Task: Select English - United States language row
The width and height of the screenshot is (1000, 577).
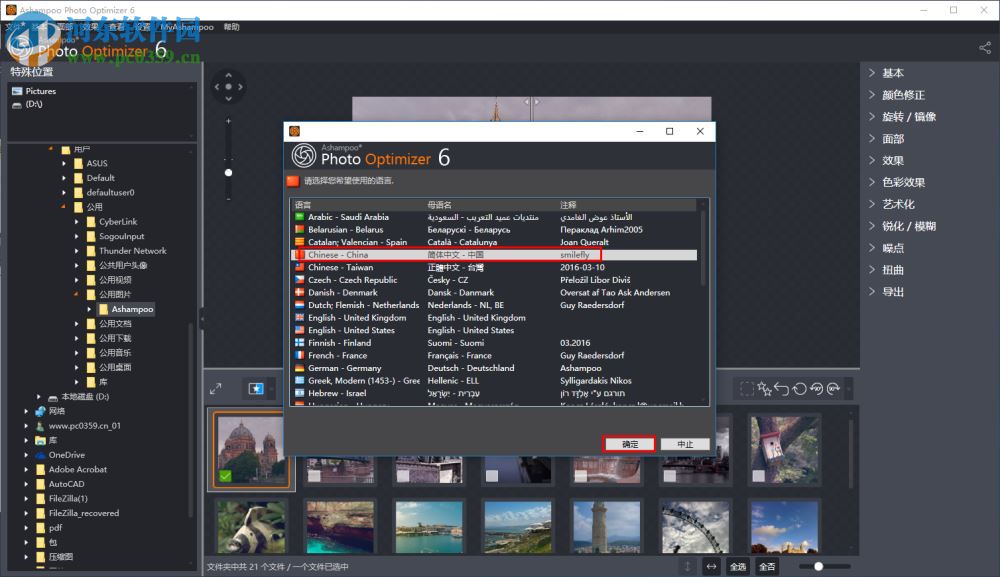Action: pos(351,330)
